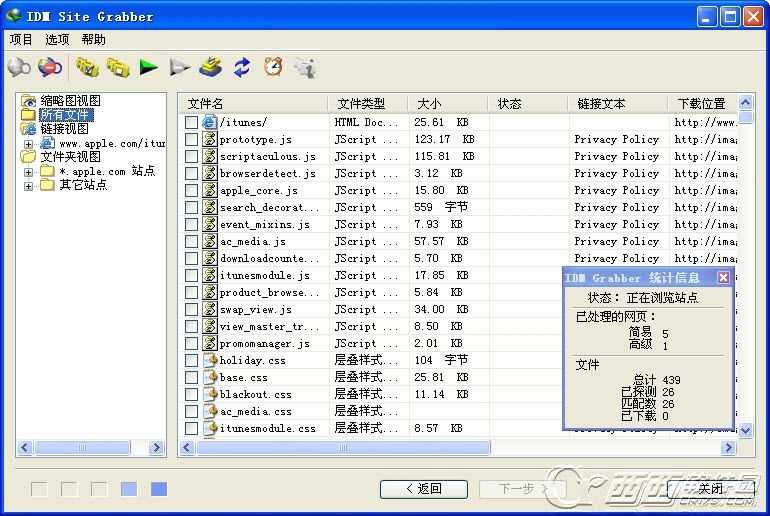Sort by 大小 column header
The height and width of the screenshot is (516, 770).
[x=448, y=104]
